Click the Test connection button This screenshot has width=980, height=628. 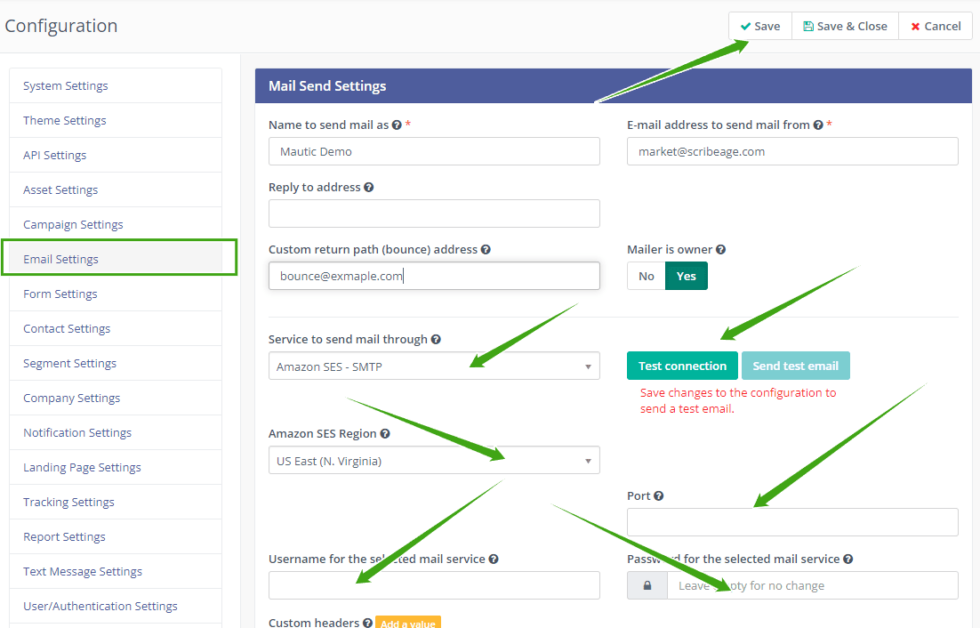(682, 365)
